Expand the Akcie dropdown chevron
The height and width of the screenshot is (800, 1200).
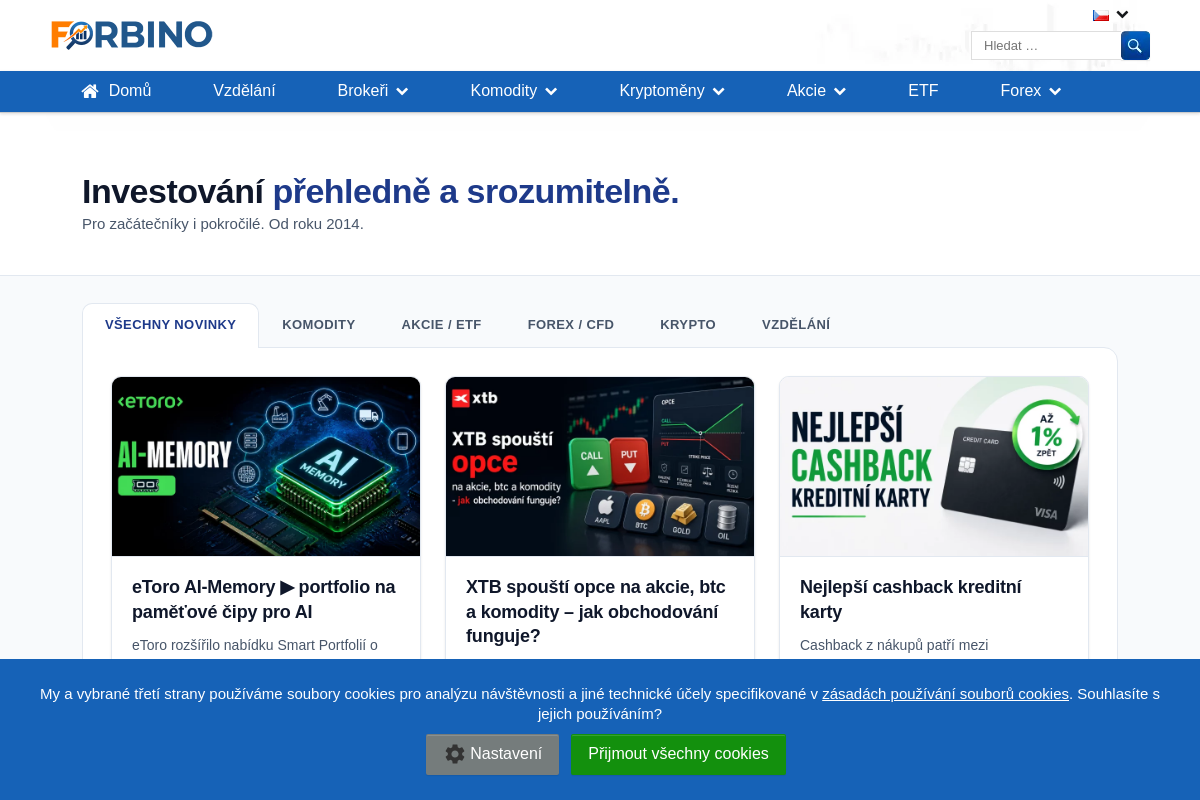pyautogui.click(x=840, y=92)
